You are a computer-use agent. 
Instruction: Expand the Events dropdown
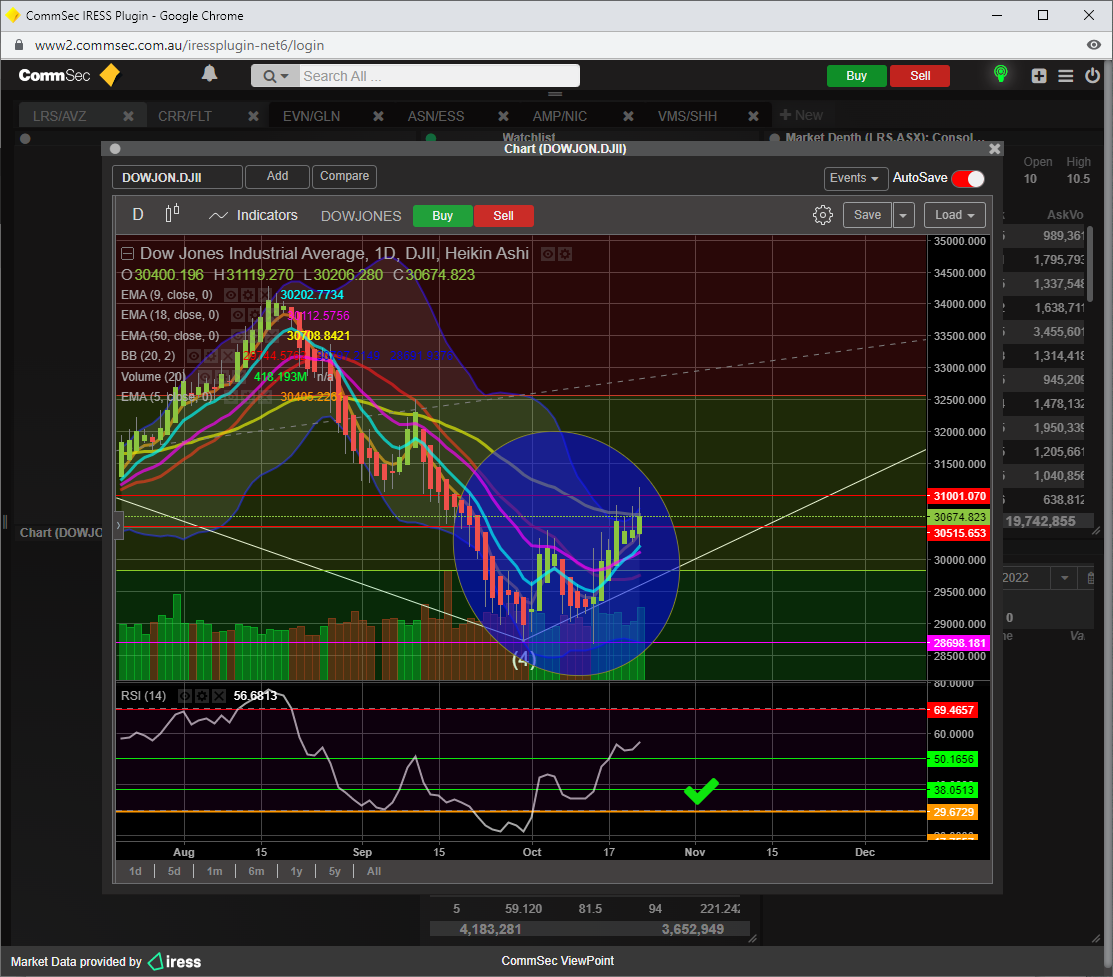(856, 178)
